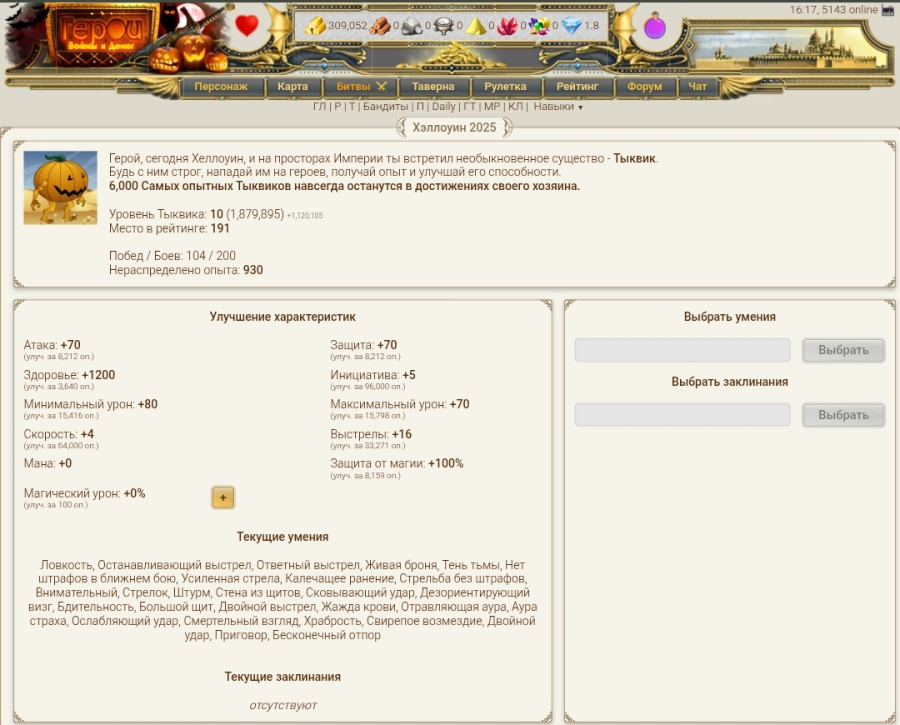Viewport: 900px width, 725px height.
Task: Click the purple mana potion icon
Action: tap(654, 27)
